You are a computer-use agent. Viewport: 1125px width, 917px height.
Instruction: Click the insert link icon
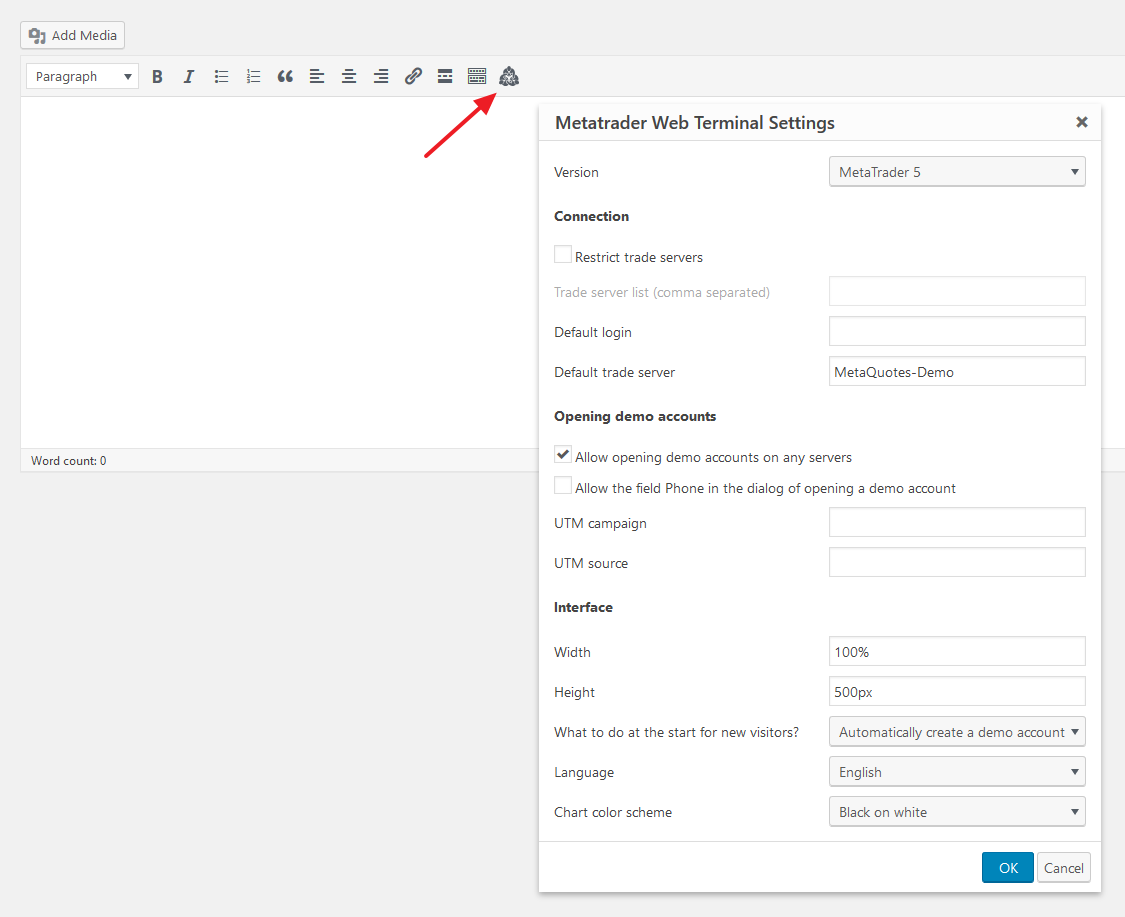pyautogui.click(x=413, y=76)
